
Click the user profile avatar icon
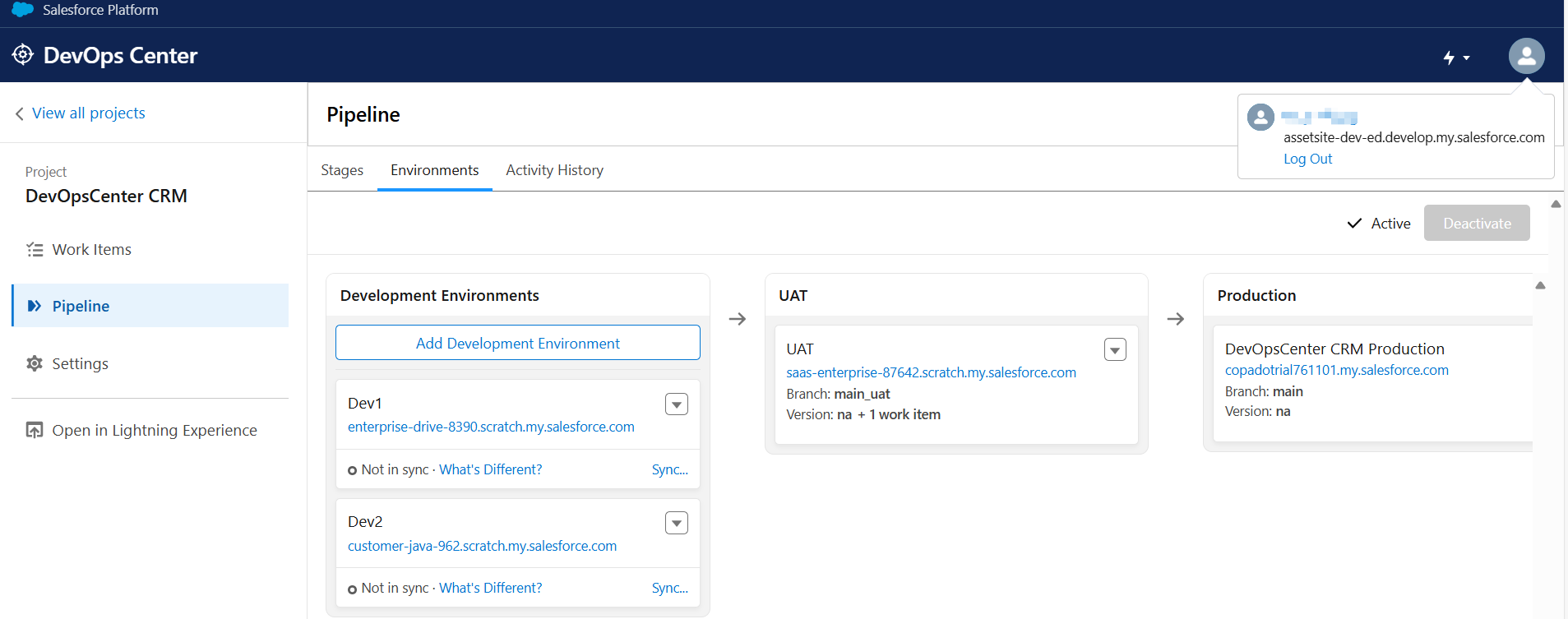[x=1527, y=56]
